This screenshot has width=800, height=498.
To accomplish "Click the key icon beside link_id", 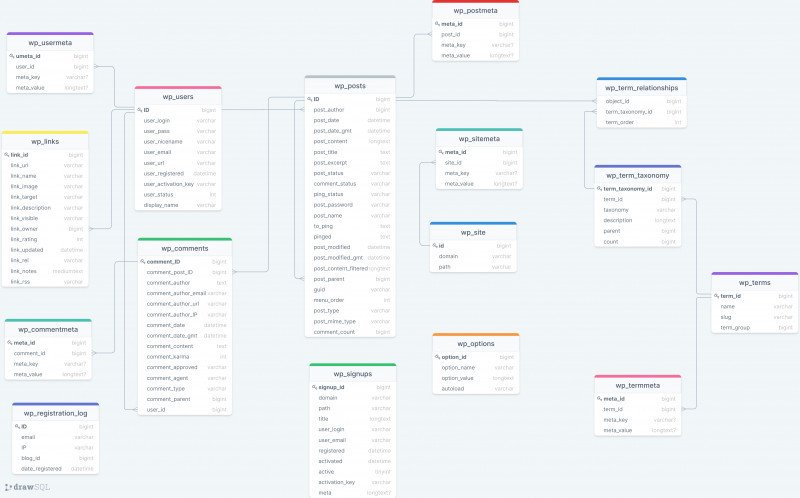I will (x=7, y=155).
